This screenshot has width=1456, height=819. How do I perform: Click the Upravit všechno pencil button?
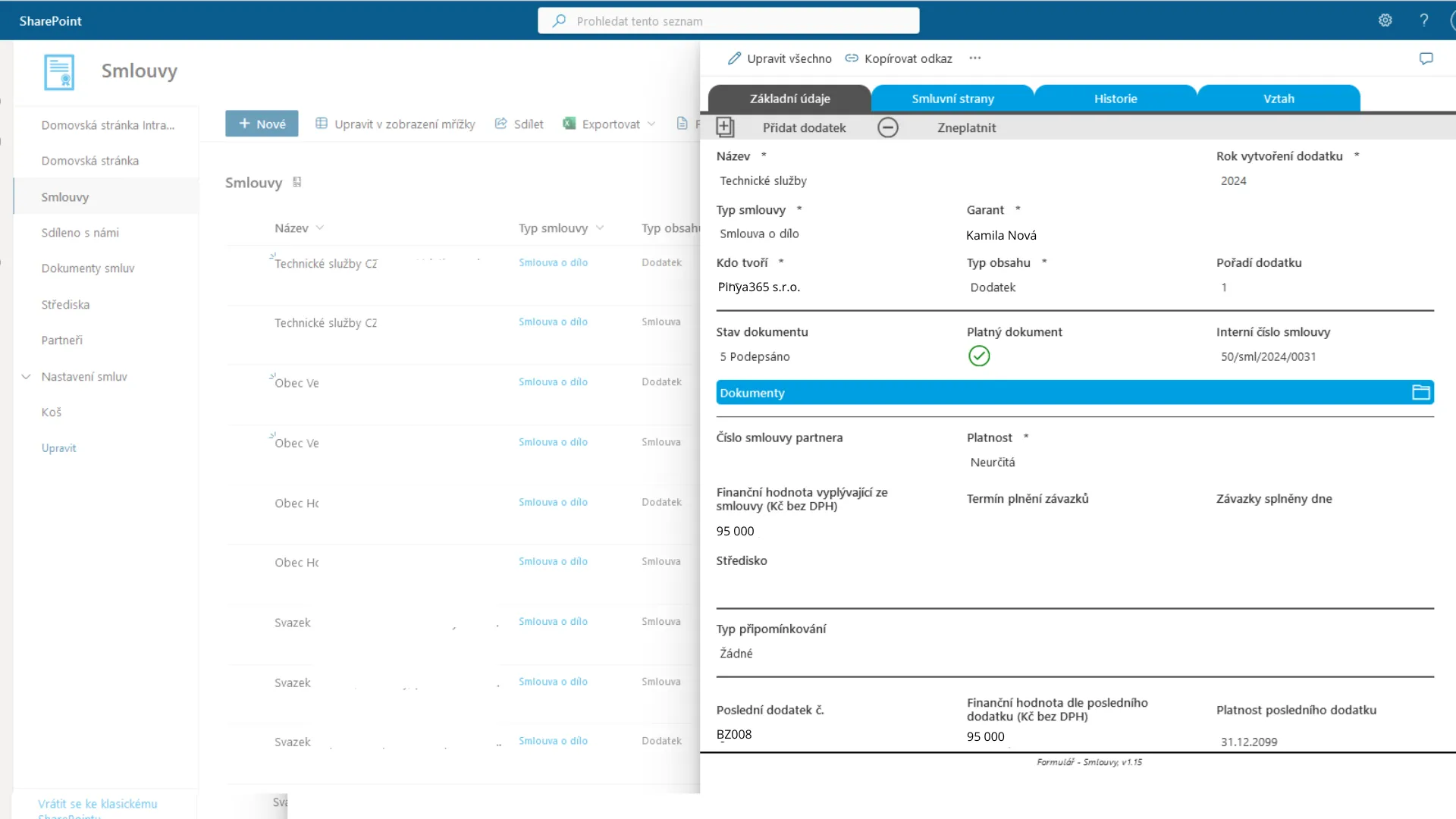(x=780, y=58)
